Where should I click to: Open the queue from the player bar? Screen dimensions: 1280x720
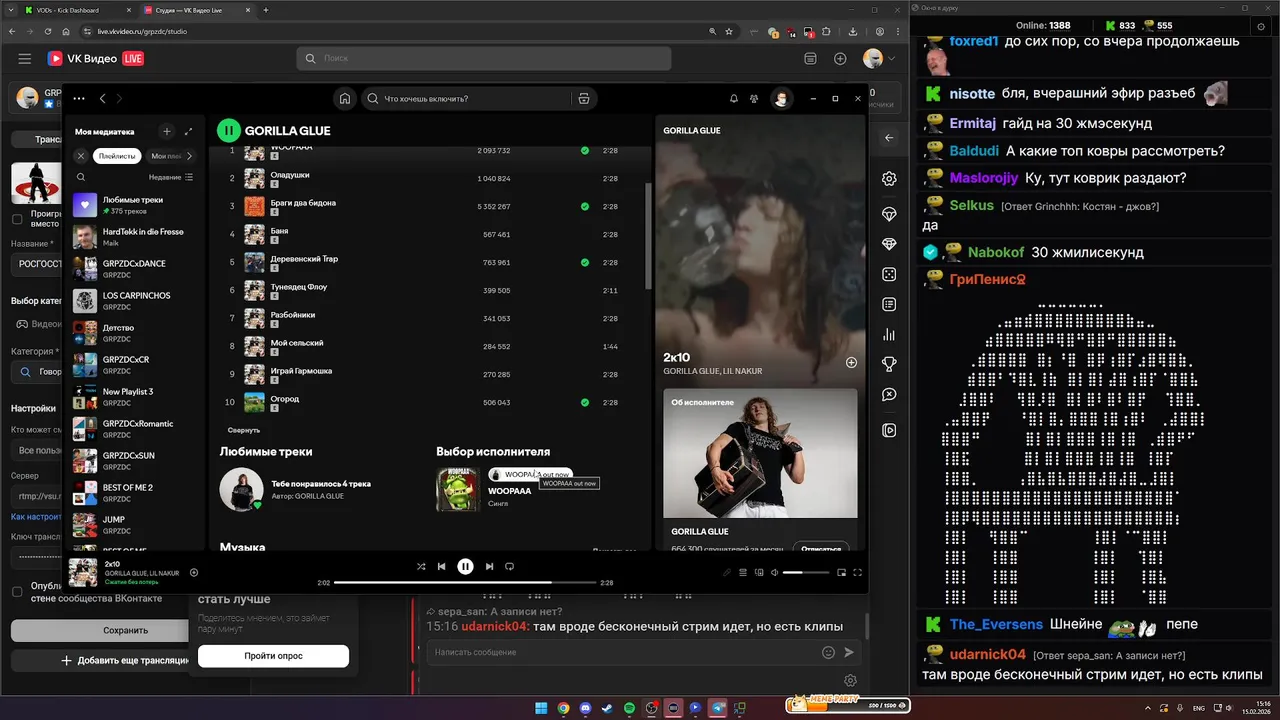[x=743, y=572]
